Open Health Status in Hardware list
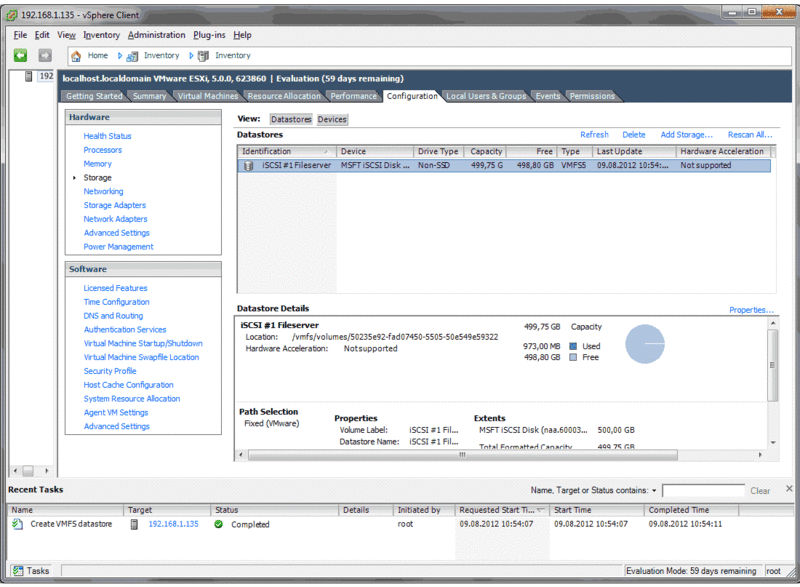 (108, 136)
